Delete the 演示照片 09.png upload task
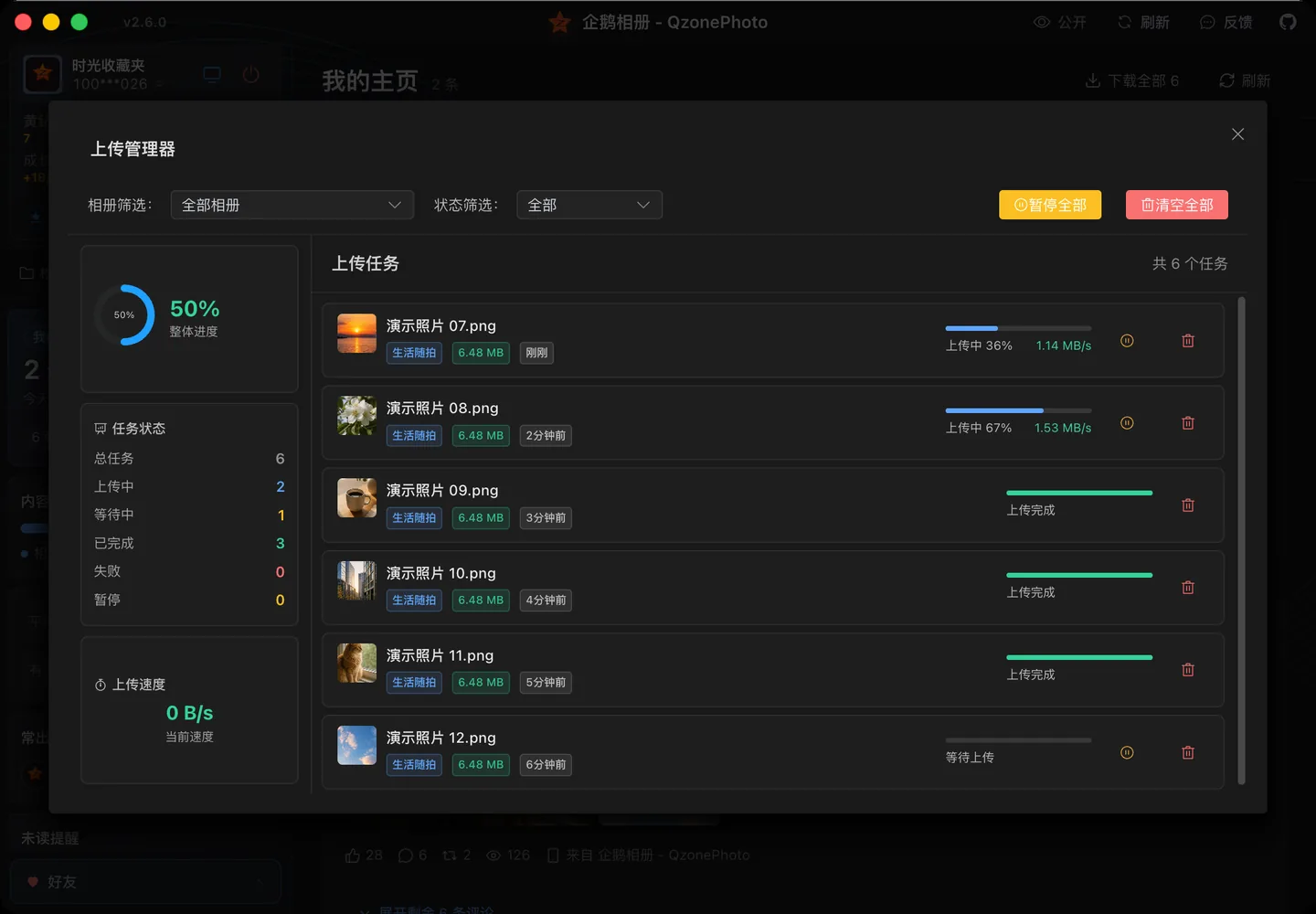 [x=1188, y=505]
